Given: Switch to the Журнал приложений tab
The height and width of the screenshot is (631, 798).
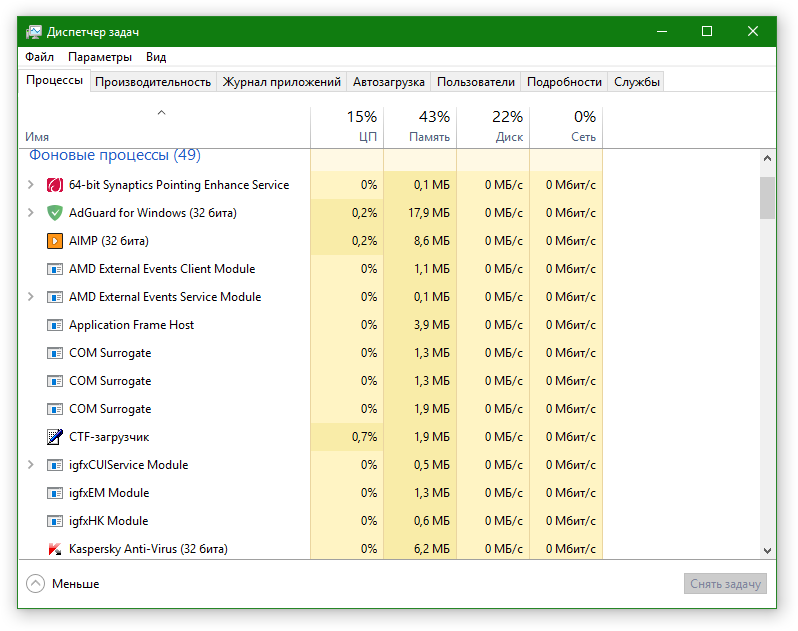Looking at the screenshot, I should [x=281, y=82].
